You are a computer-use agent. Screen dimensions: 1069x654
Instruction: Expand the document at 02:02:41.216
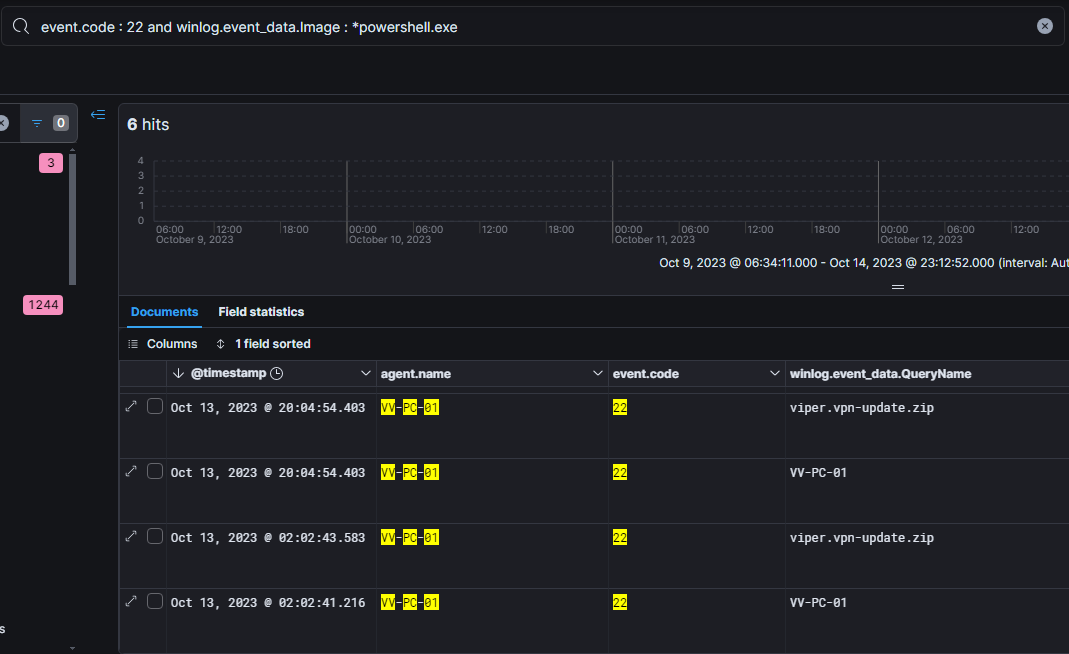[131, 601]
